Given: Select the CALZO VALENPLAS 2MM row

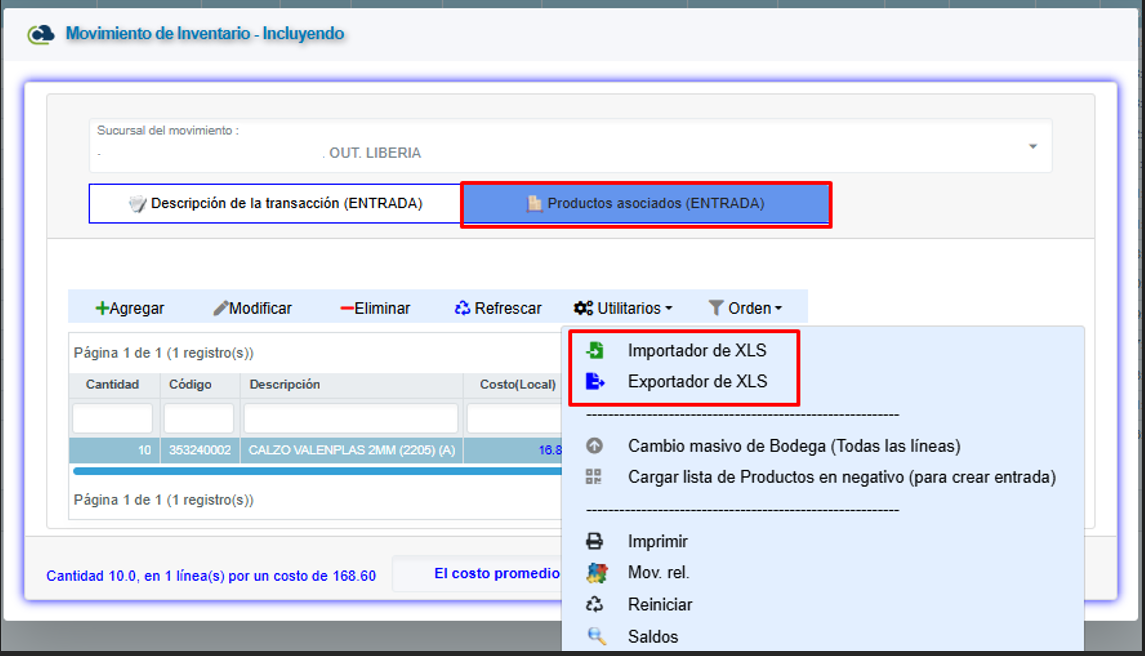Looking at the screenshot, I should click(x=351, y=450).
